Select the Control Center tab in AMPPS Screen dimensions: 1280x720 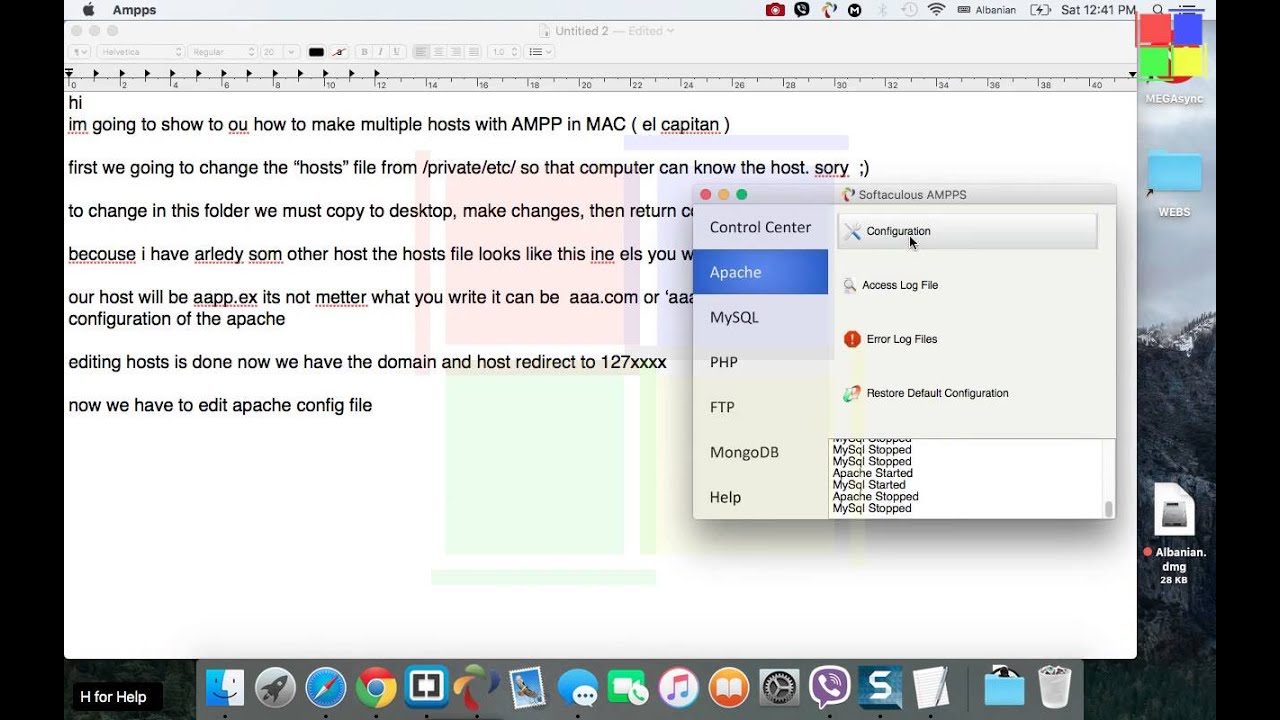760,227
